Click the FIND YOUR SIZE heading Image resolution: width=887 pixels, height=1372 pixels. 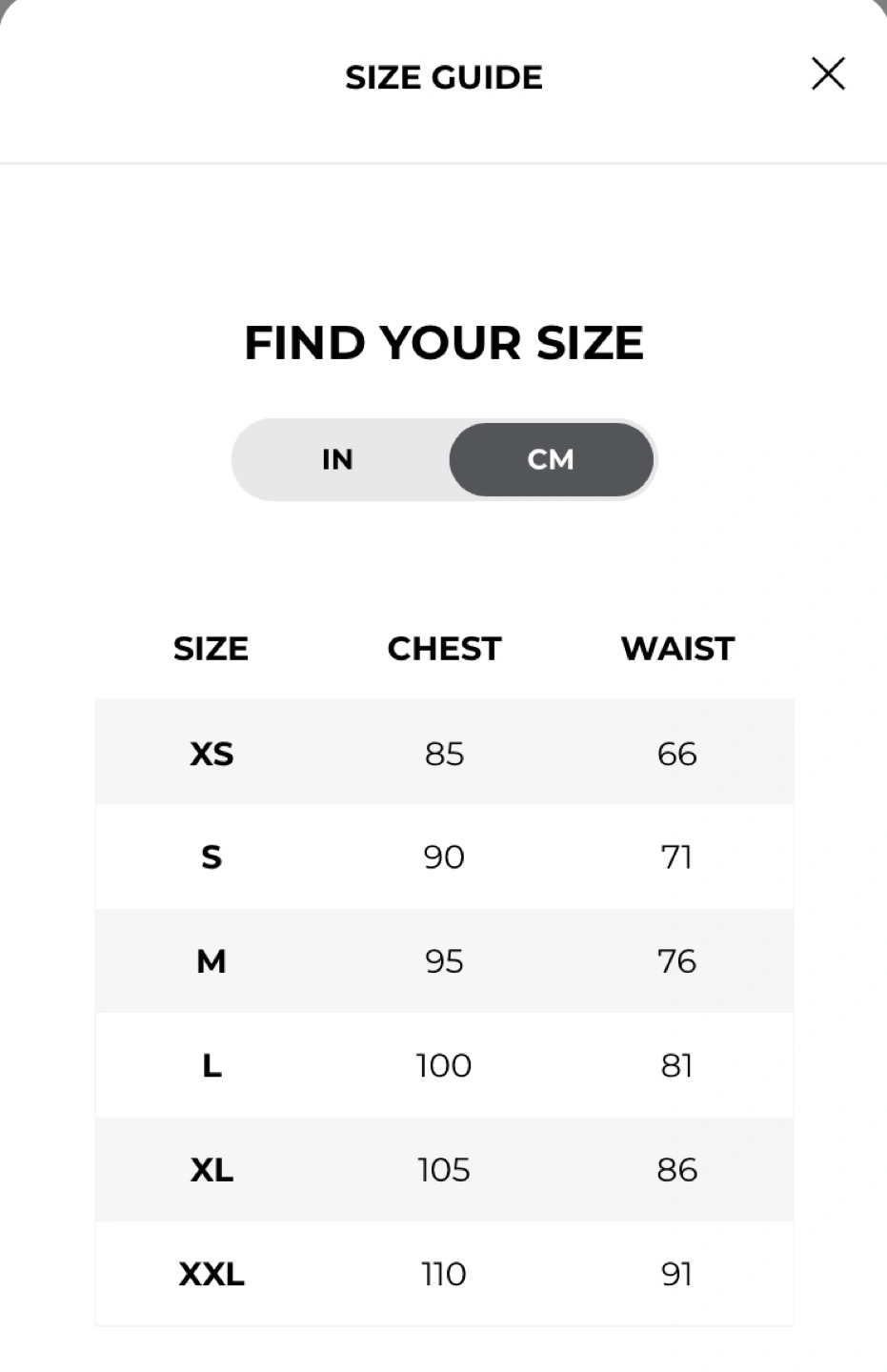tap(444, 343)
